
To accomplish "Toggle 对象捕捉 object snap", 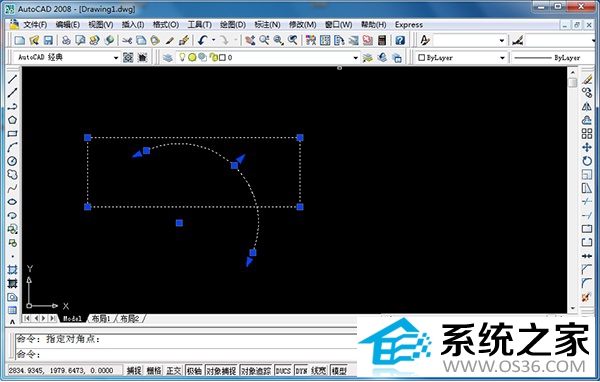I will coord(221,370).
